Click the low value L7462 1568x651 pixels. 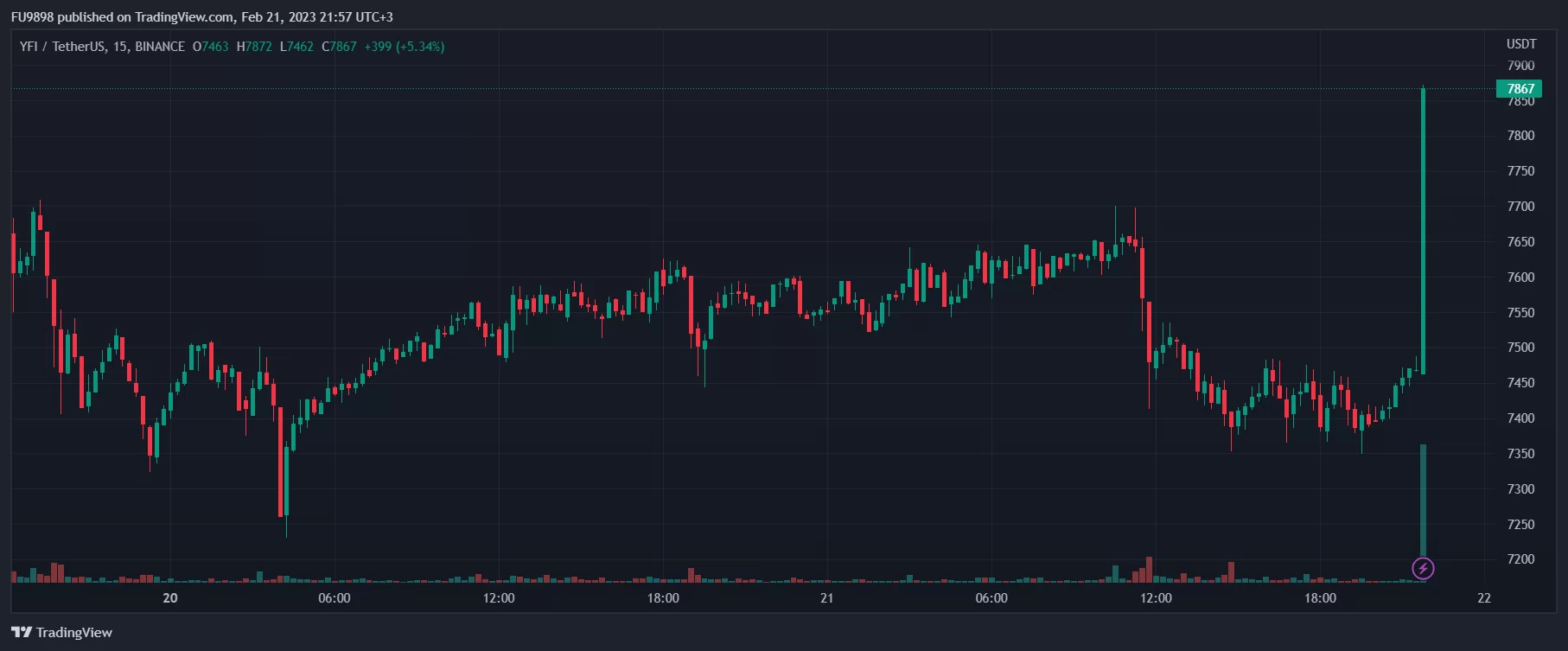coord(296,47)
